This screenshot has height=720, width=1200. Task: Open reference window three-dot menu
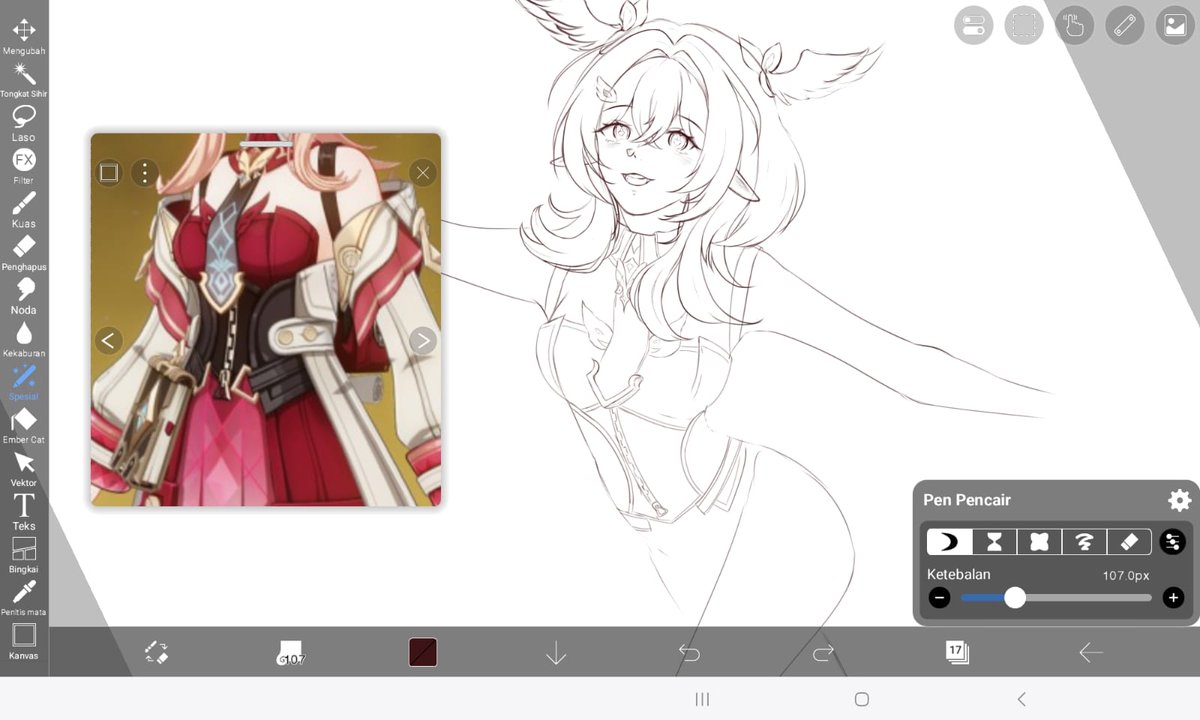[144, 173]
